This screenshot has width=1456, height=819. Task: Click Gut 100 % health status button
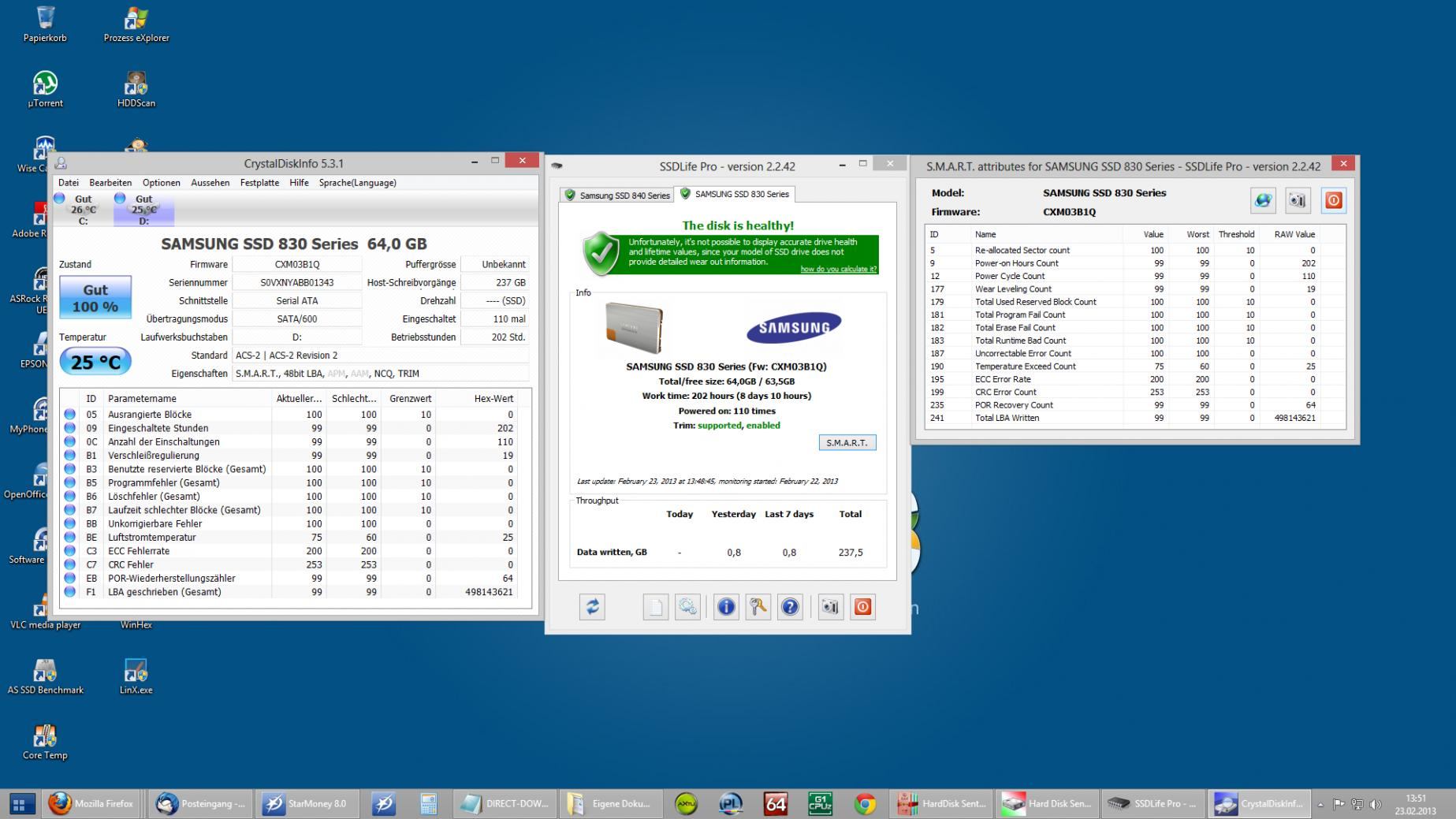coord(95,297)
